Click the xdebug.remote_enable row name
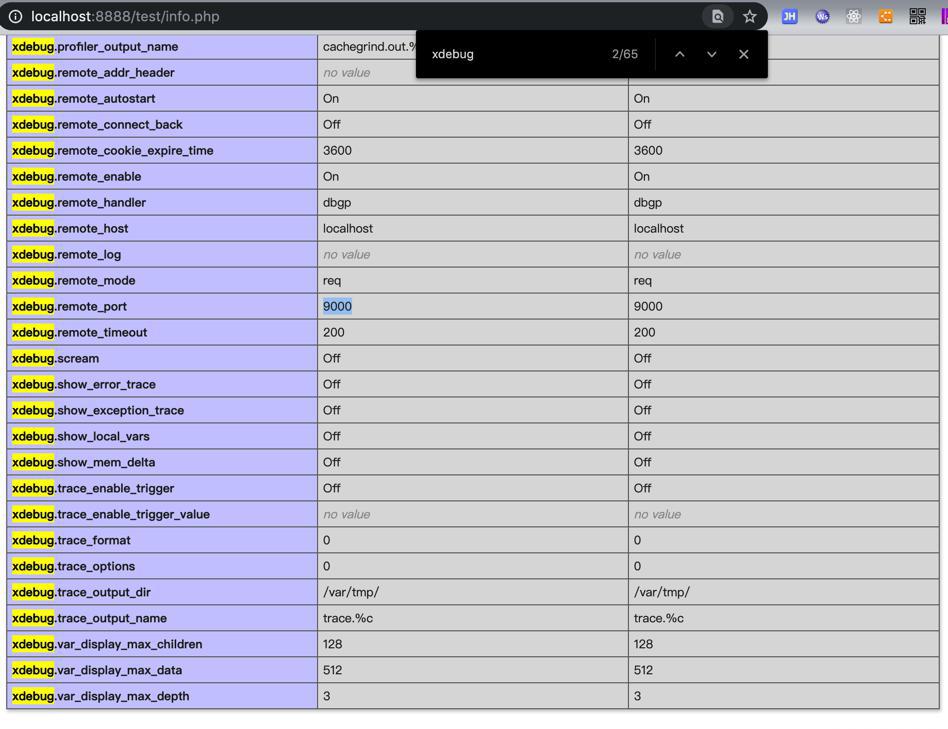Viewport: 948px width, 729px height. click(76, 177)
